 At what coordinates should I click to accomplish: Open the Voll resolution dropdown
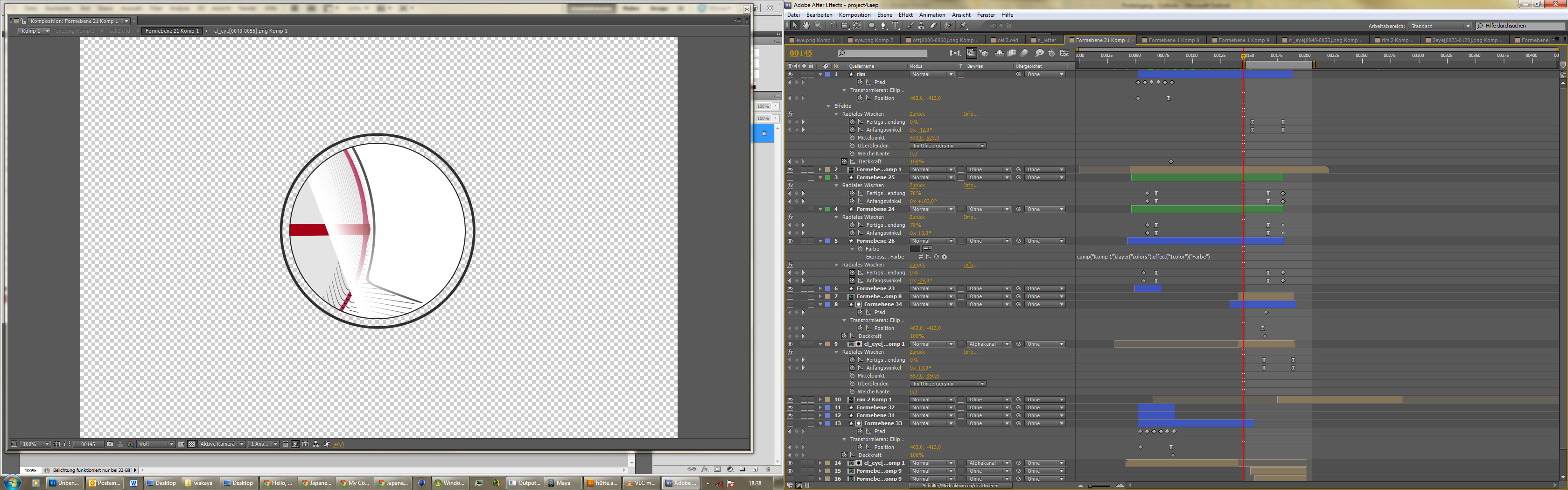point(156,444)
